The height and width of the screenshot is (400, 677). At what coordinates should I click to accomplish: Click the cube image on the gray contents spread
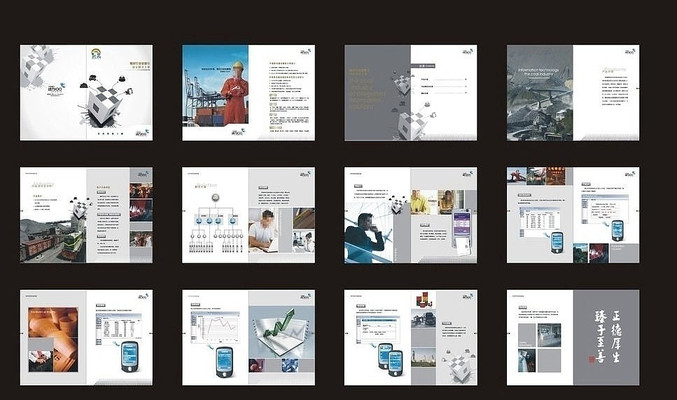point(411,122)
